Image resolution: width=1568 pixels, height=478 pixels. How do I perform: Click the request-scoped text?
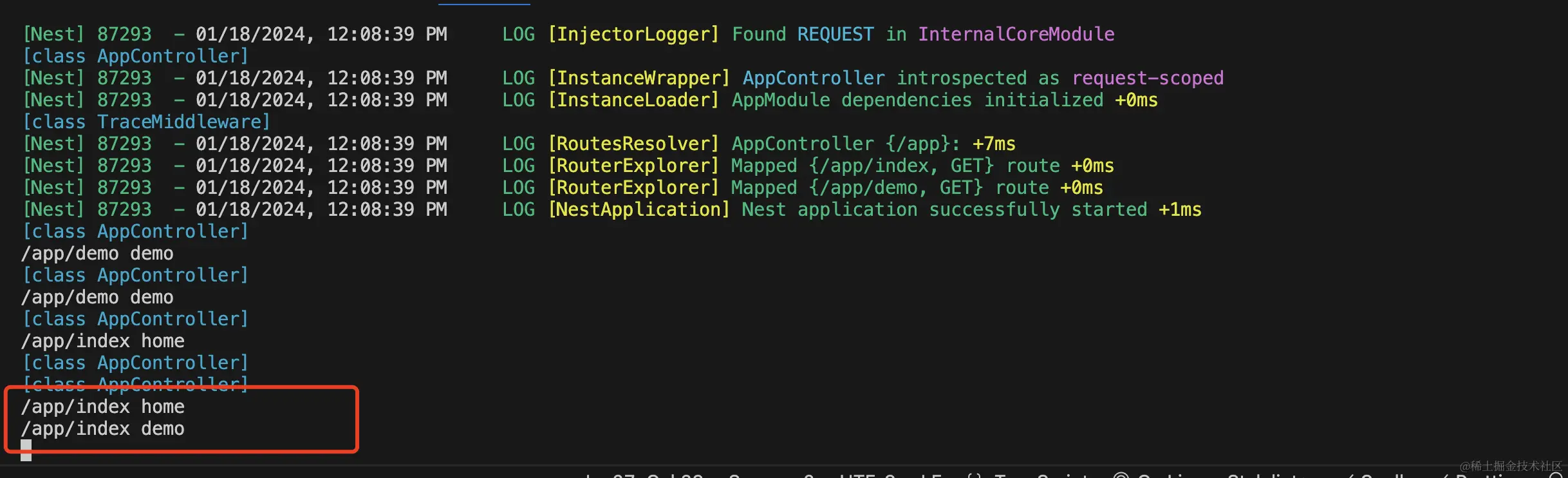click(1147, 78)
